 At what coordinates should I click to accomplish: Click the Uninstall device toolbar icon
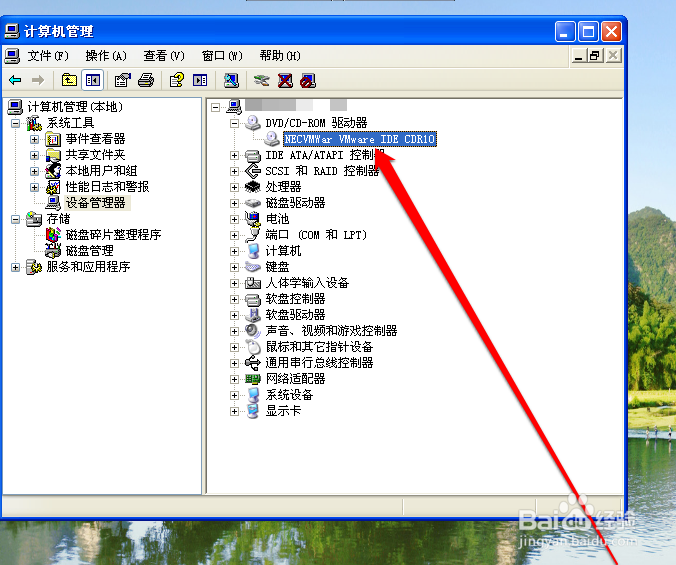click(285, 80)
